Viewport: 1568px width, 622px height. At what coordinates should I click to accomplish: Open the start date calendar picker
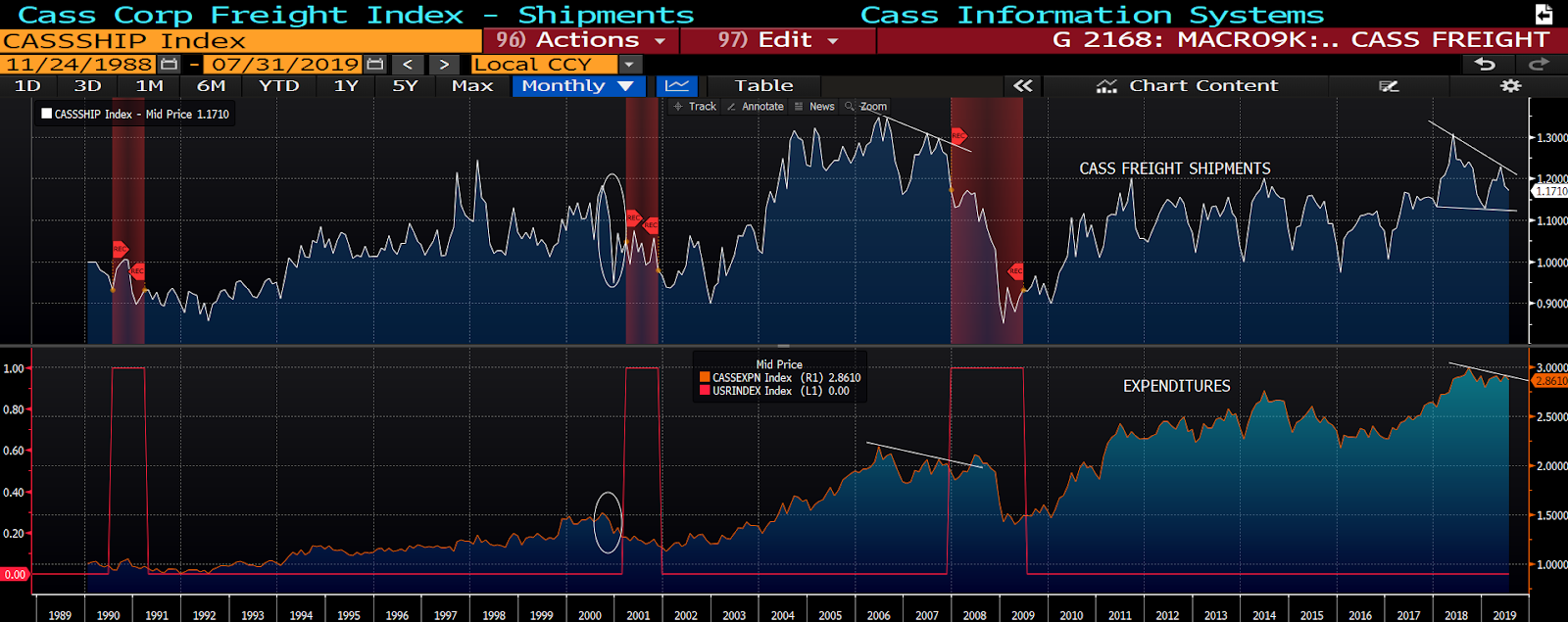coord(170,64)
